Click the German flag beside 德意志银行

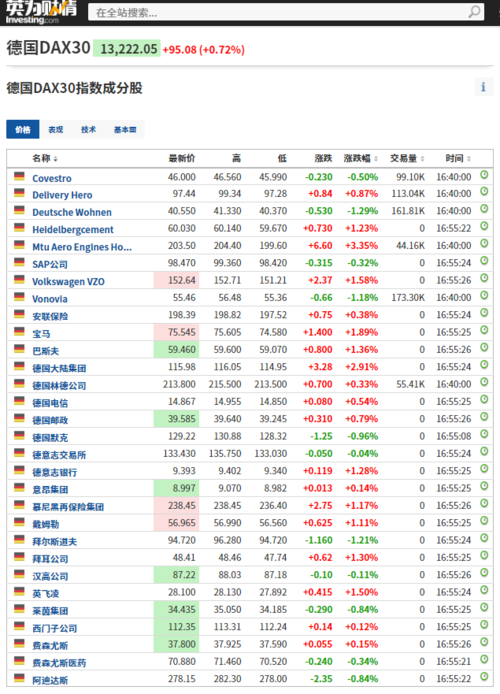coord(19,470)
